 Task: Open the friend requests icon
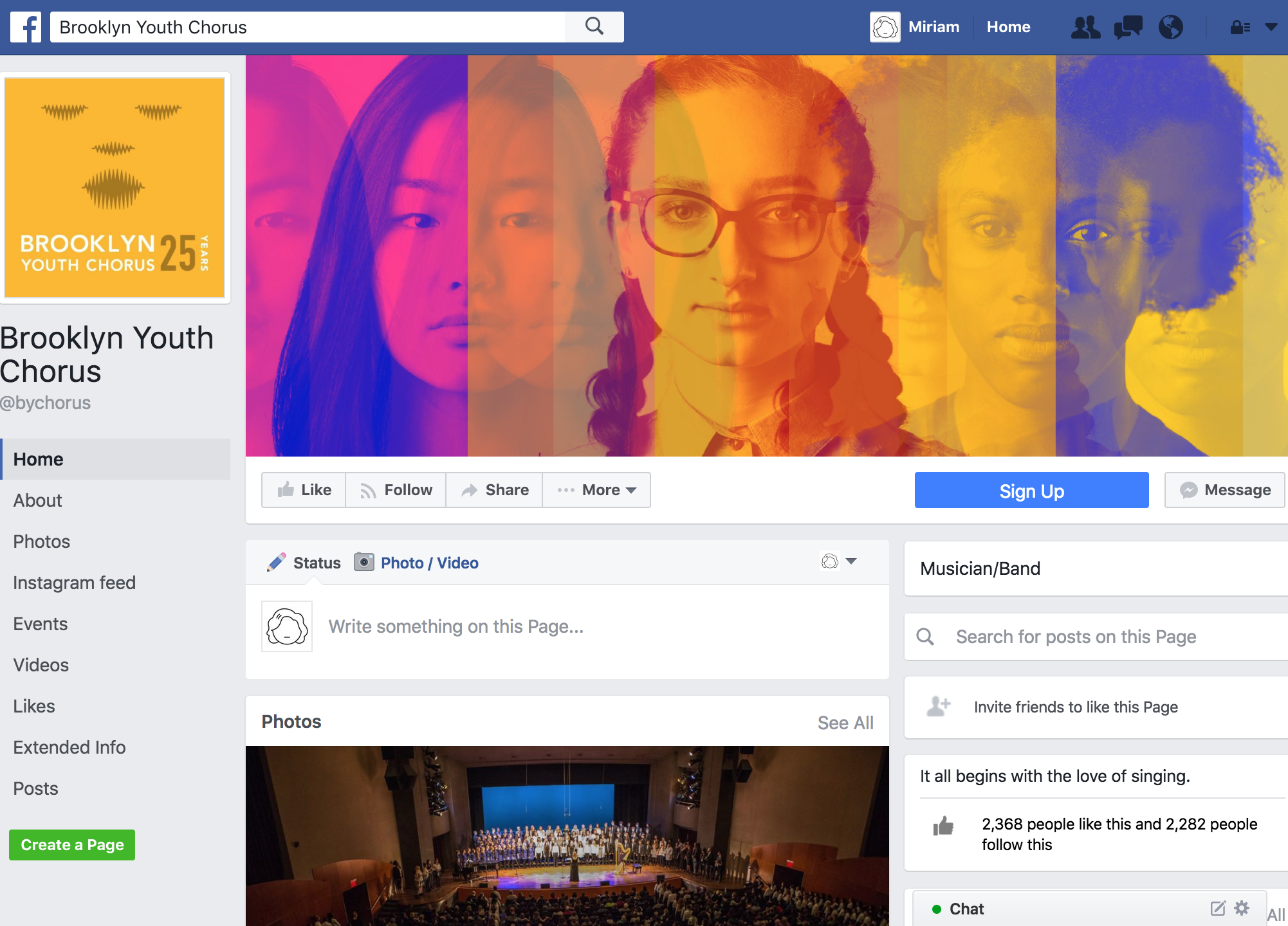(1085, 27)
